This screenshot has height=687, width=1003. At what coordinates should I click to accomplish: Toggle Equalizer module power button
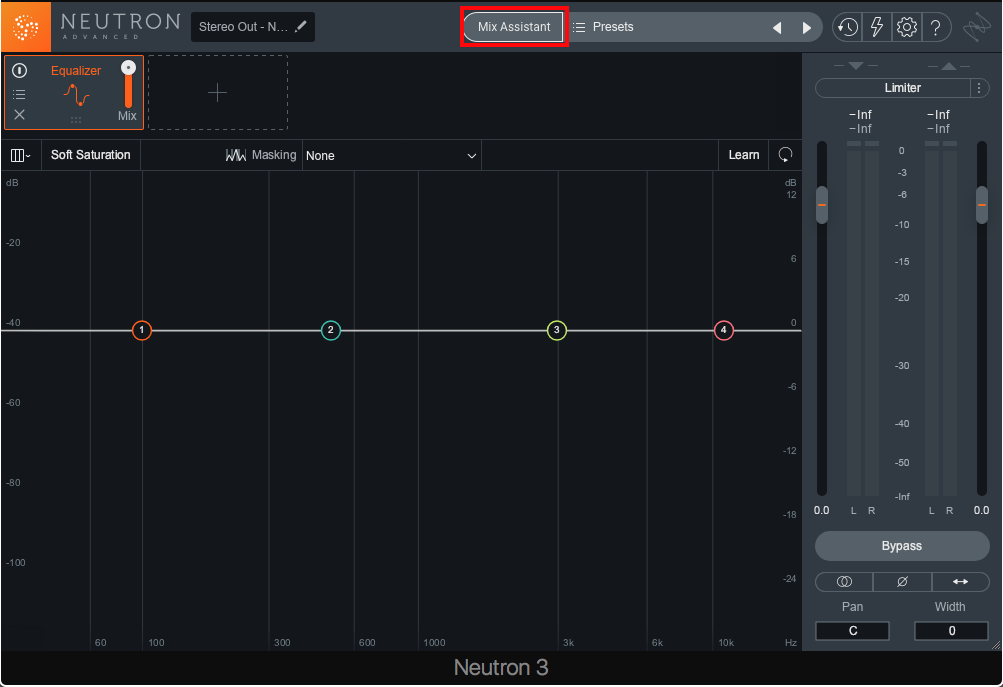point(20,70)
